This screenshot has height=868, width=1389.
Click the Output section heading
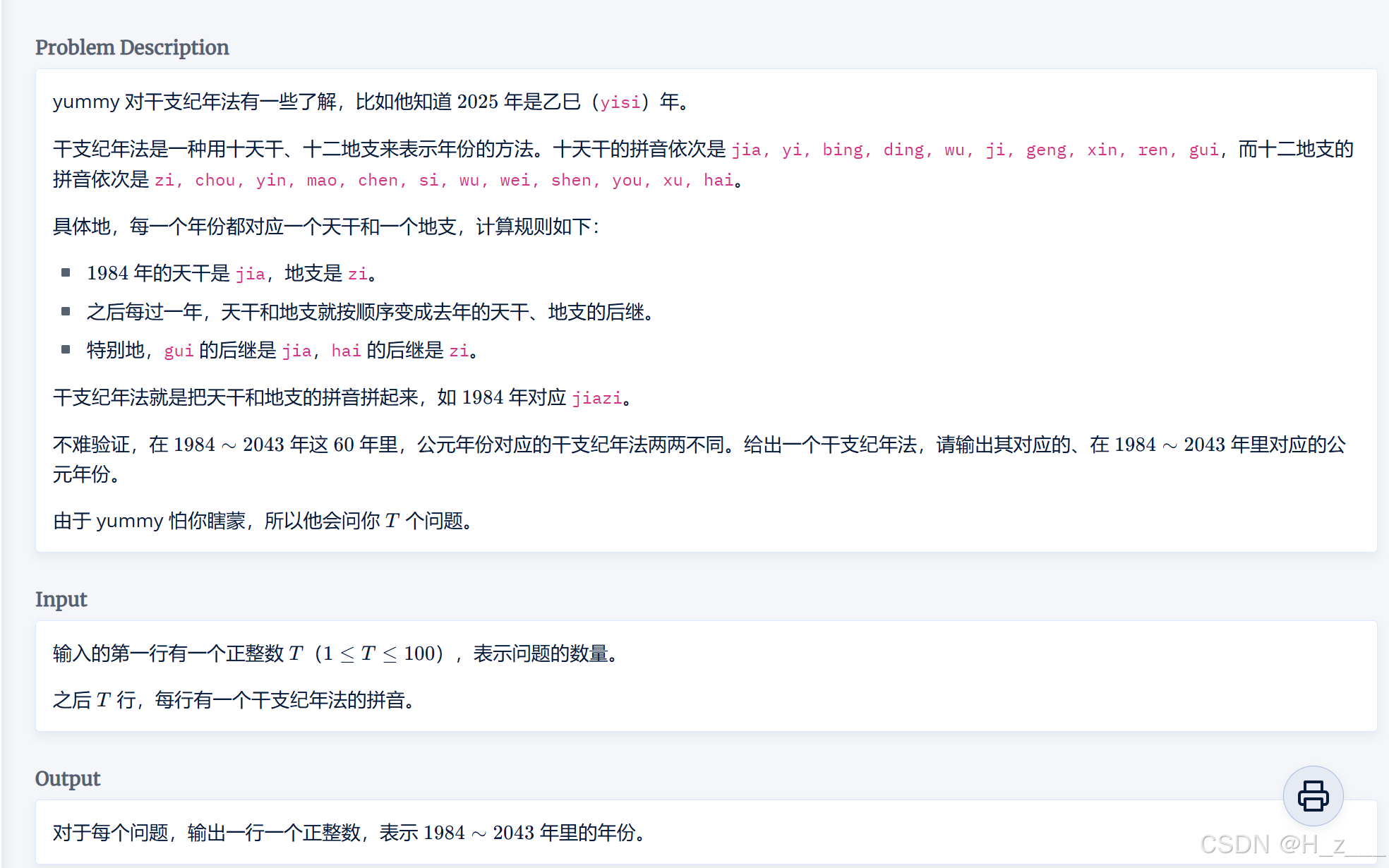(x=68, y=778)
